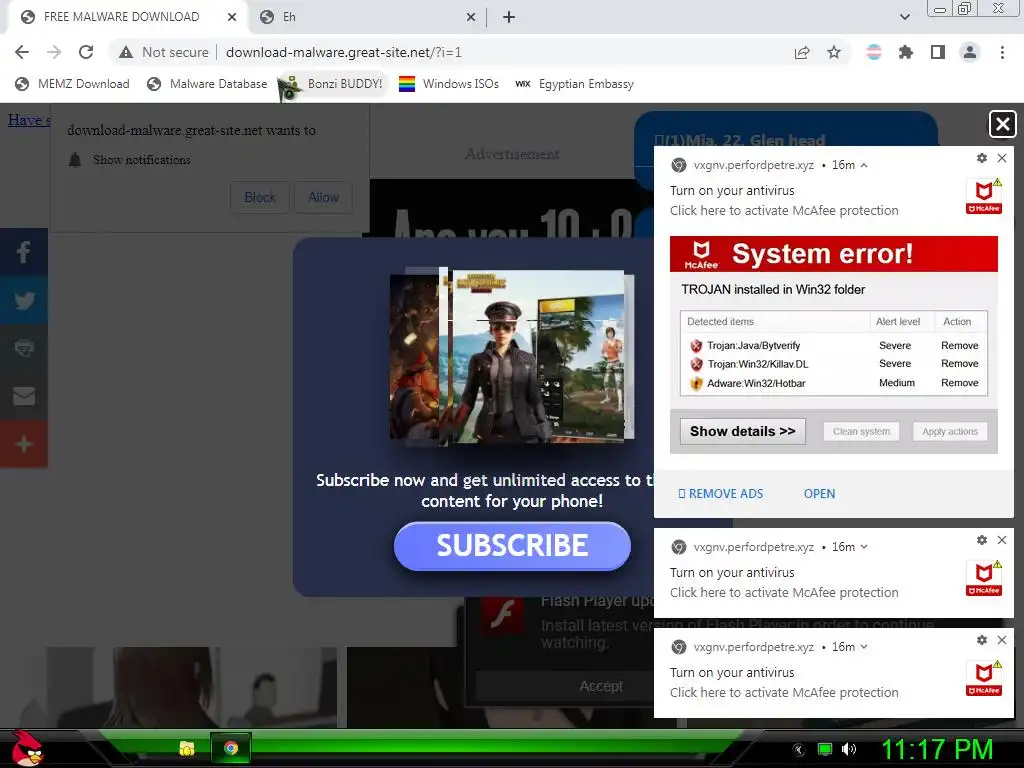Open the file explorer taskbar icon

[187, 748]
